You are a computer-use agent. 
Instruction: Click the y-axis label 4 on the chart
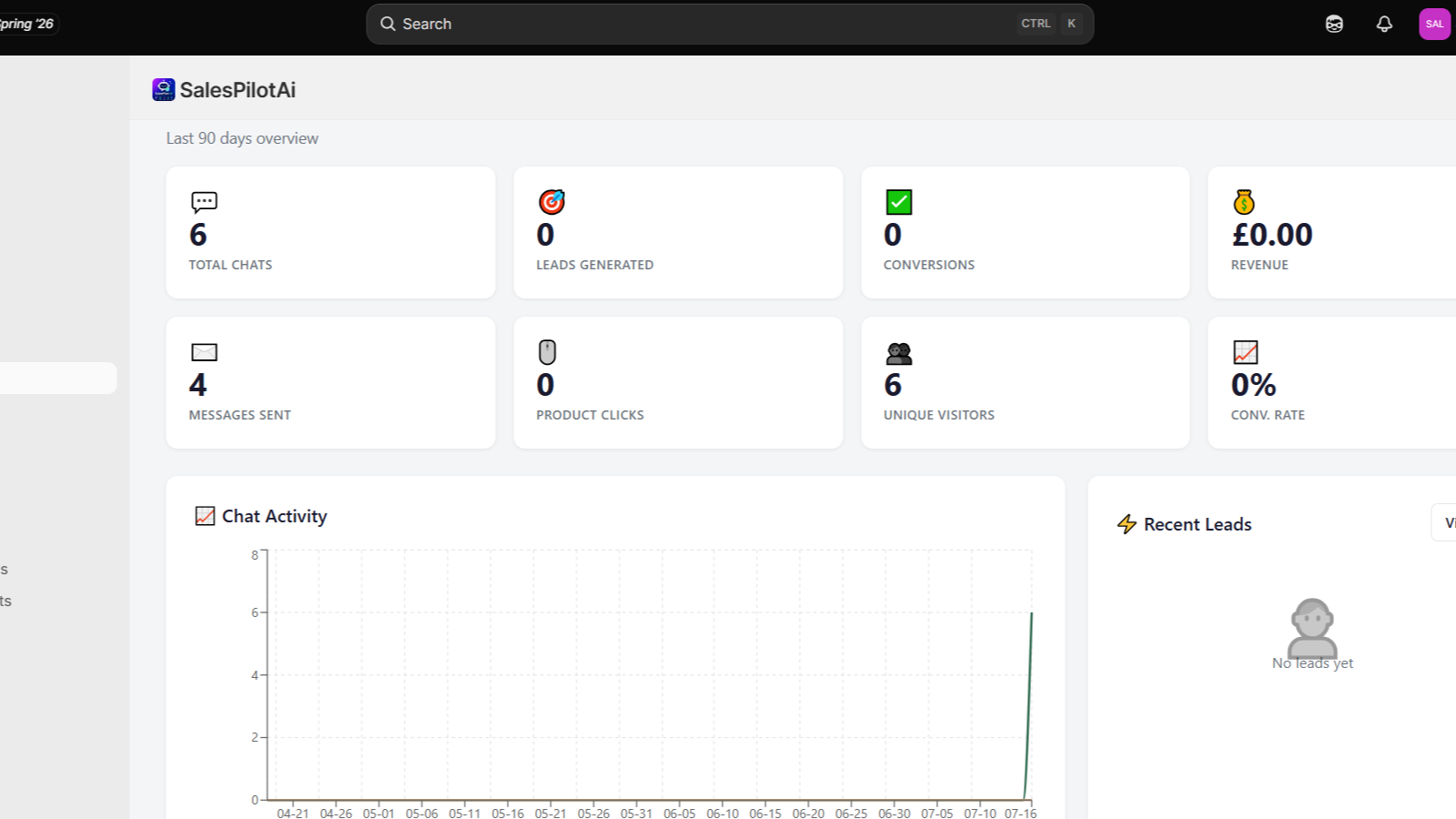coord(255,675)
